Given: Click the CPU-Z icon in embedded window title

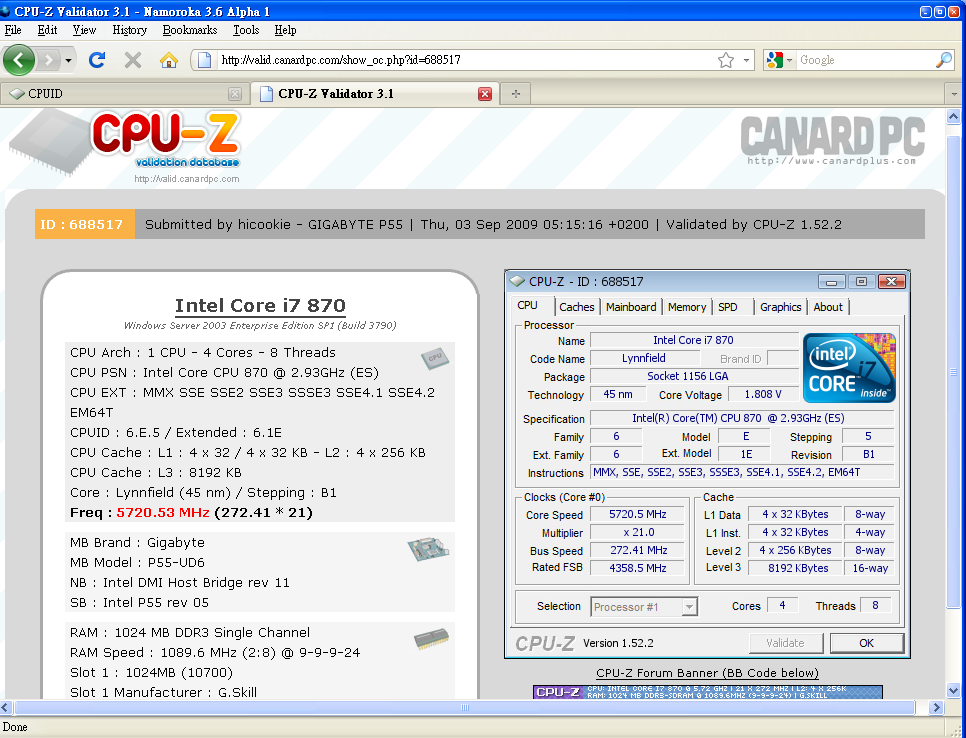Looking at the screenshot, I should point(517,282).
